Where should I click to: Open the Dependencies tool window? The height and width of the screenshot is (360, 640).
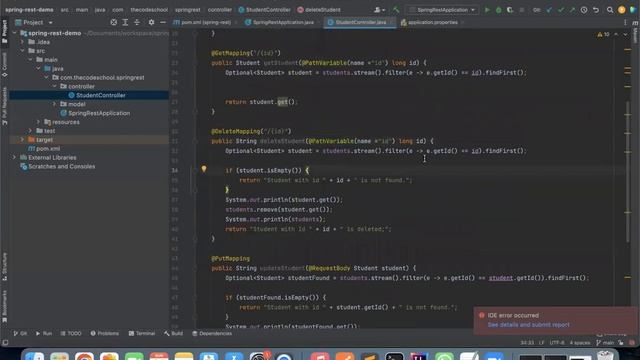click(x=212, y=333)
